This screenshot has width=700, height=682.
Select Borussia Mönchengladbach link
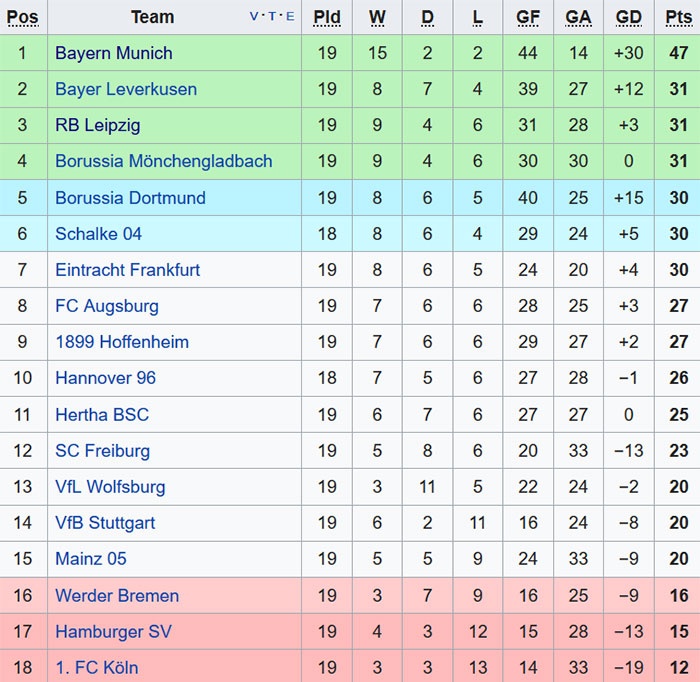[x=163, y=161]
